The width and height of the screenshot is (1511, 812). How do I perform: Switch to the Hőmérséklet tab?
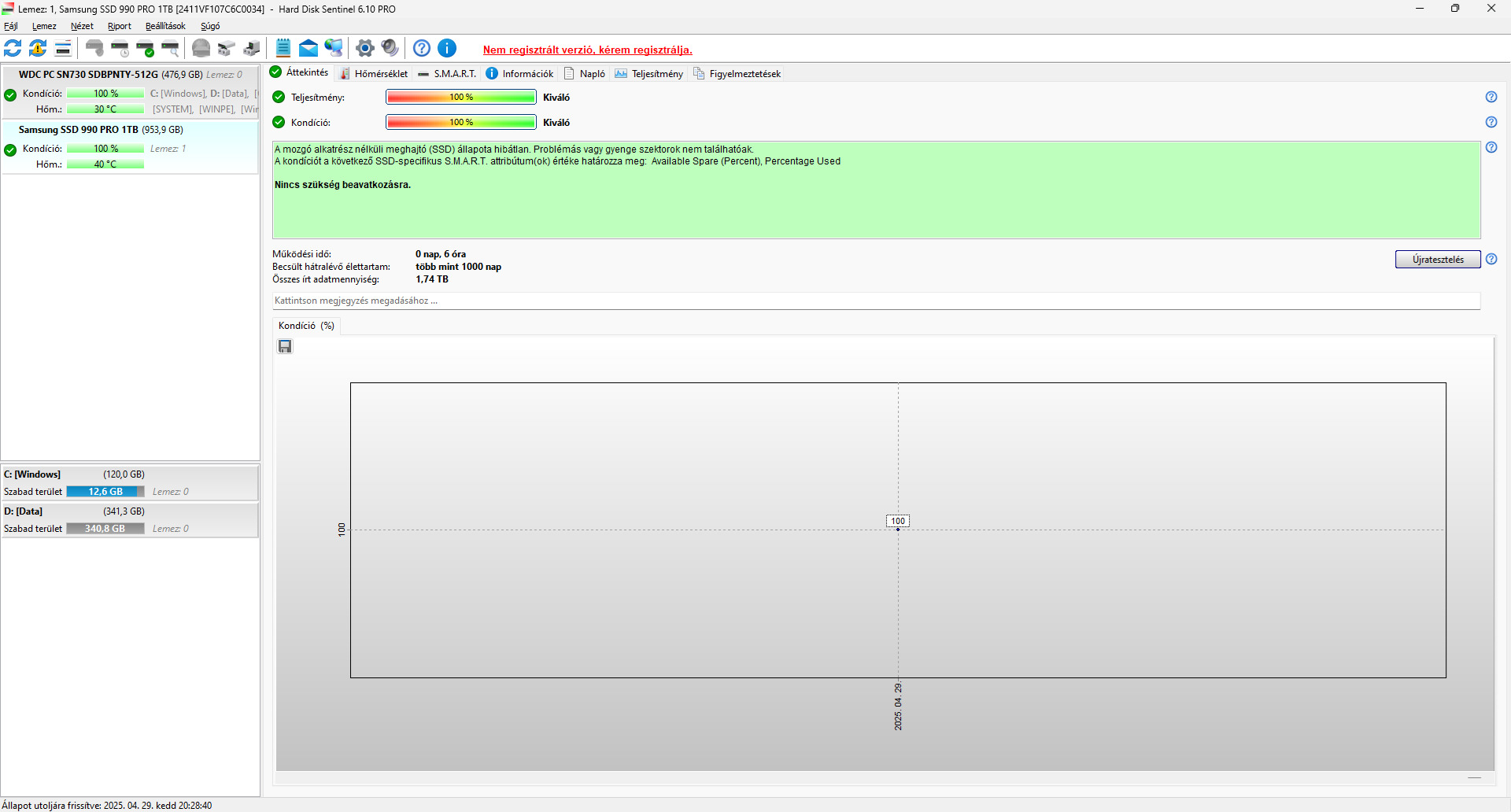click(374, 73)
